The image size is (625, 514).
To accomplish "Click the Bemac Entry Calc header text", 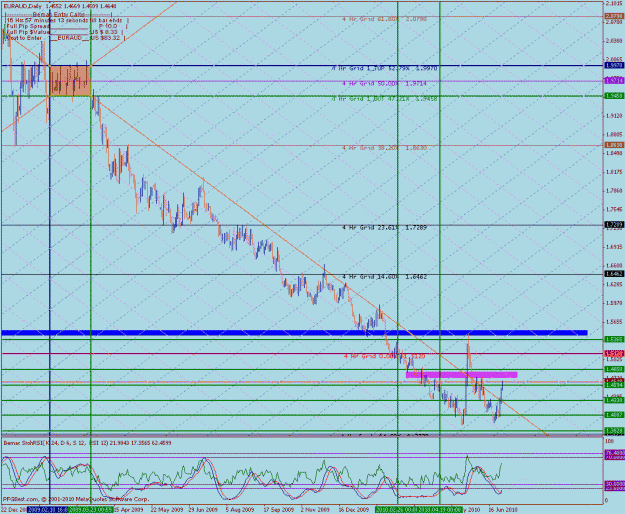I will pyautogui.click(x=59, y=14).
